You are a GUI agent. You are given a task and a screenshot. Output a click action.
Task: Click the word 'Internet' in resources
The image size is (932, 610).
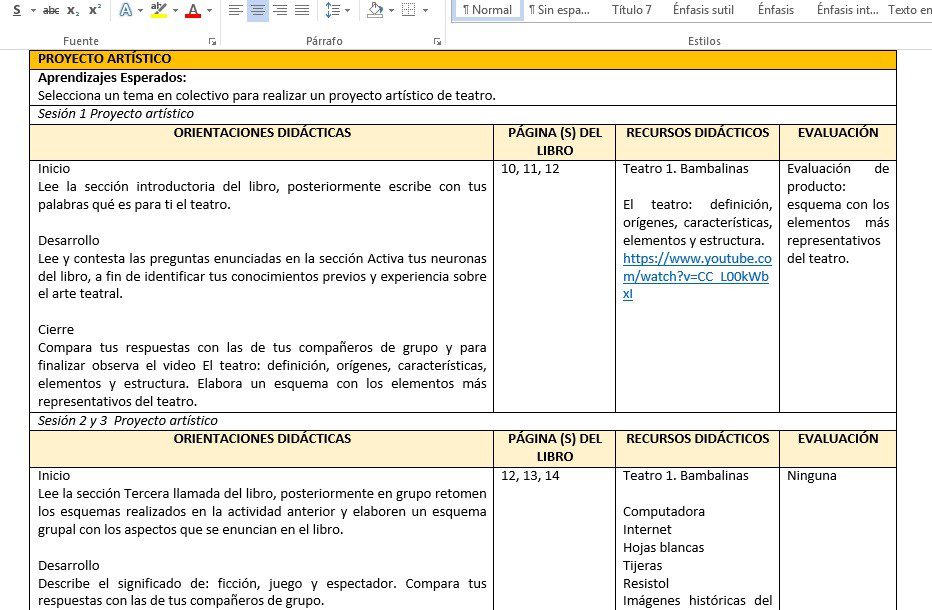point(647,530)
